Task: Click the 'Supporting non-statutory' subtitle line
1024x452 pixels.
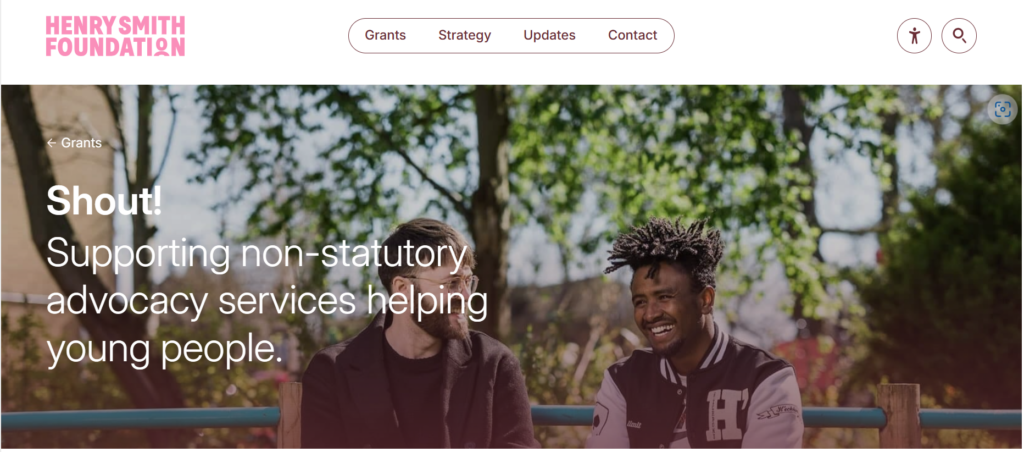Action: 256,255
